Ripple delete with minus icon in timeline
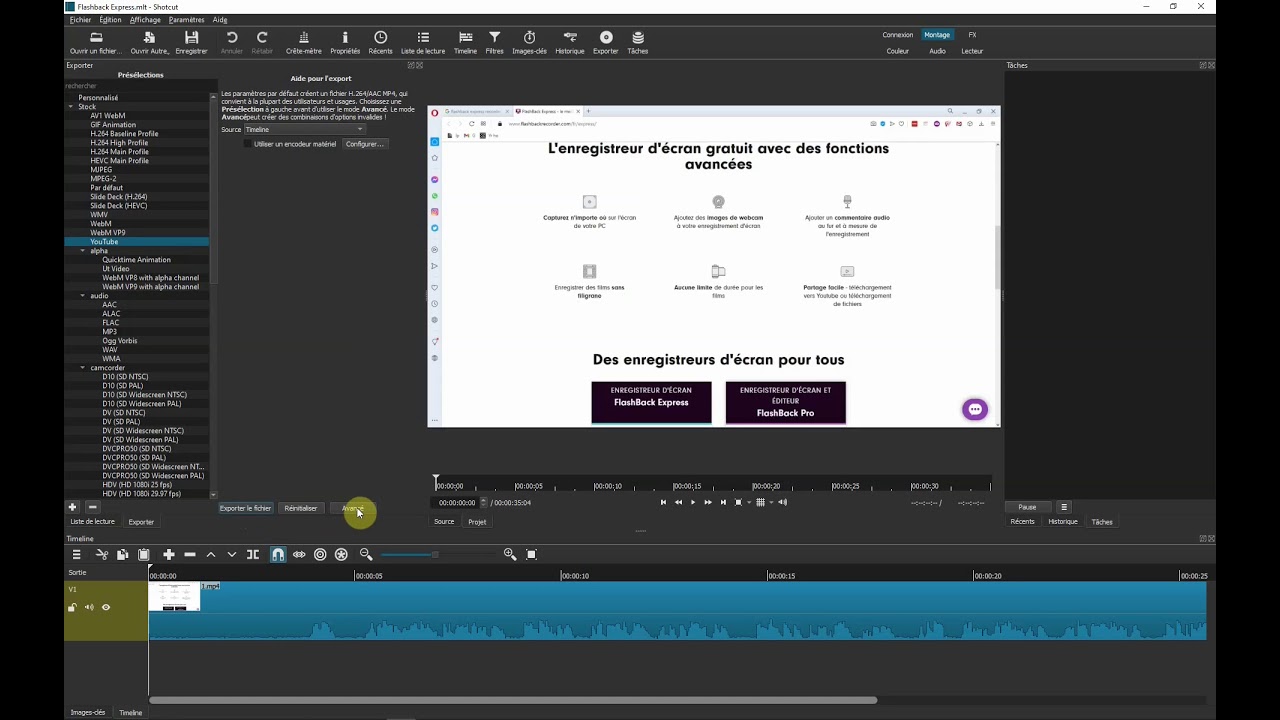 tap(189, 554)
